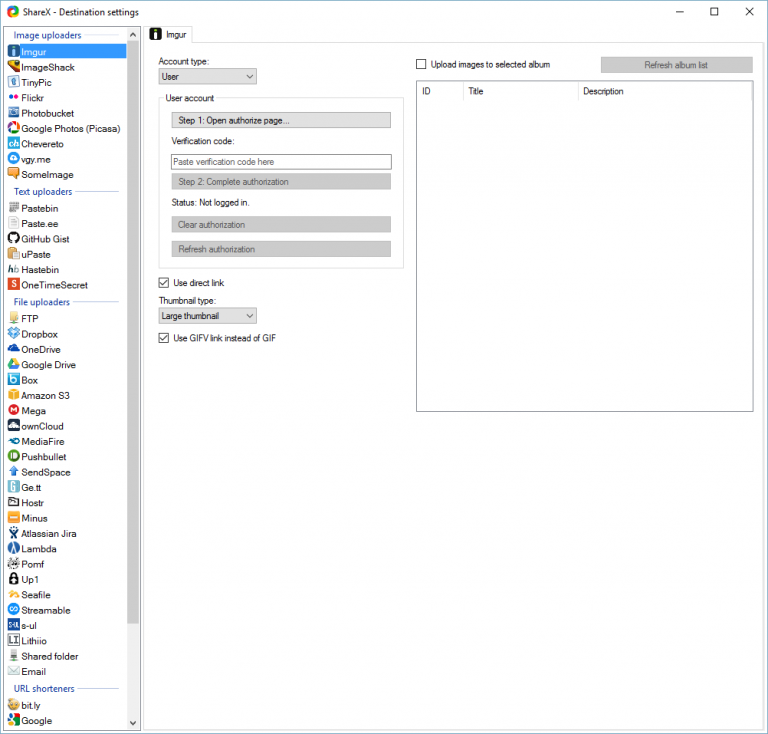Screen dimensions: 768x734
Task: Select uPaste in text uploaders
Action: click(x=29, y=254)
